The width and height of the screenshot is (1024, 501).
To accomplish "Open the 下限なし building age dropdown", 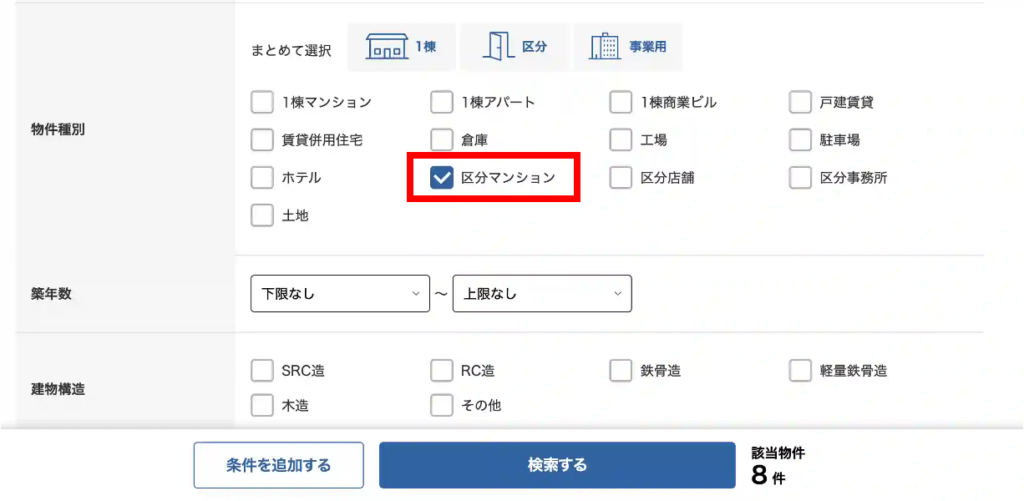I will pyautogui.click(x=340, y=294).
